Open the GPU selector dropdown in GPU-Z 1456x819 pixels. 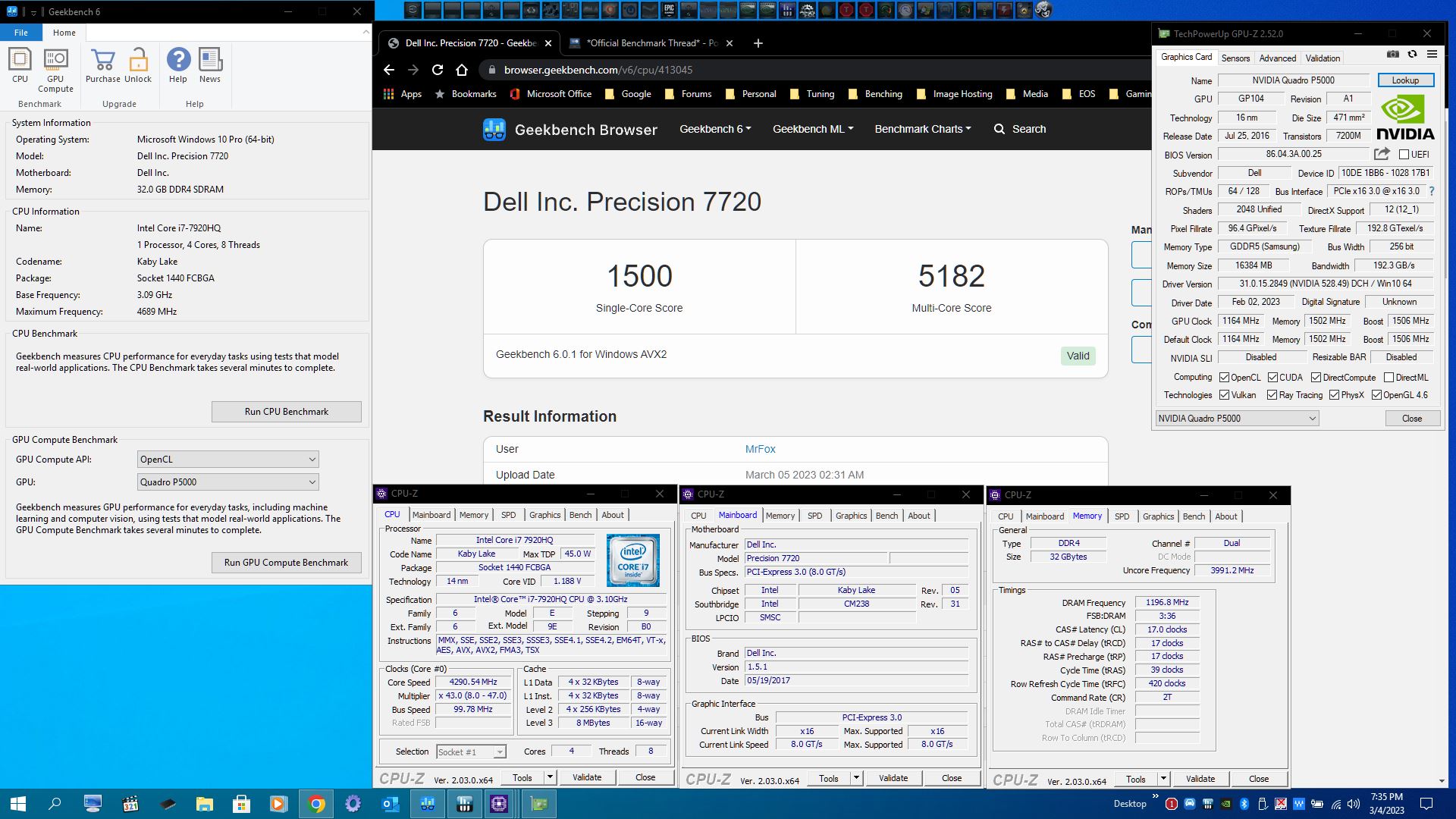(x=1237, y=419)
